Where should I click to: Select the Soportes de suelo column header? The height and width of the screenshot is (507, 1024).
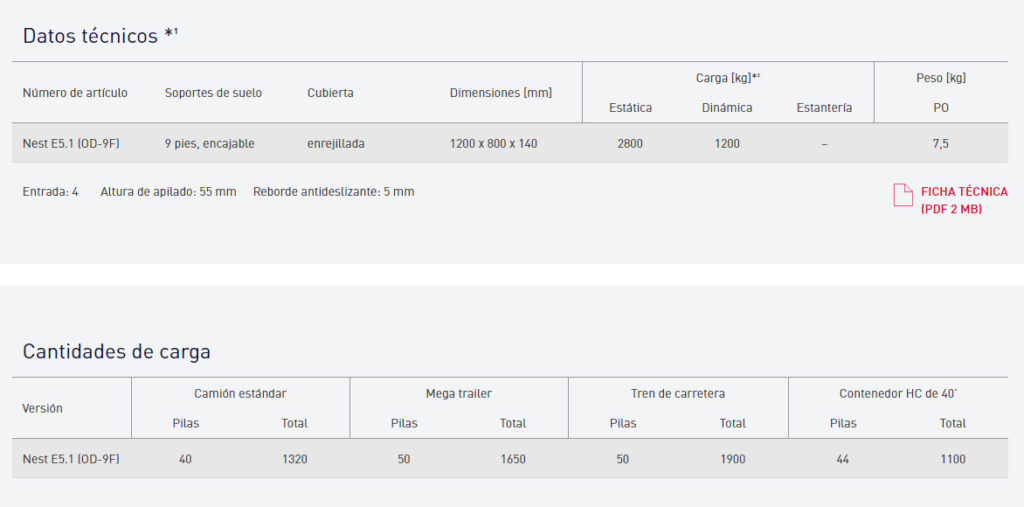click(213, 93)
